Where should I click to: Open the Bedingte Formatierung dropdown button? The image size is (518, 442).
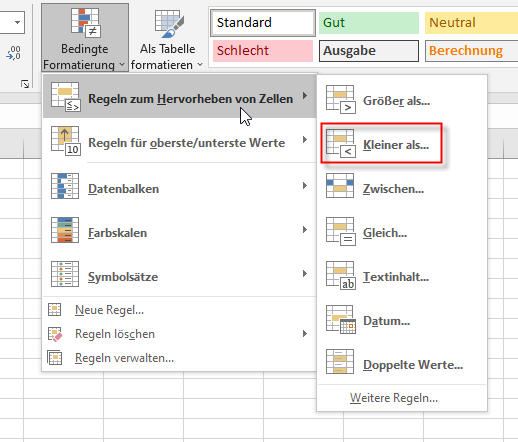coord(85,37)
